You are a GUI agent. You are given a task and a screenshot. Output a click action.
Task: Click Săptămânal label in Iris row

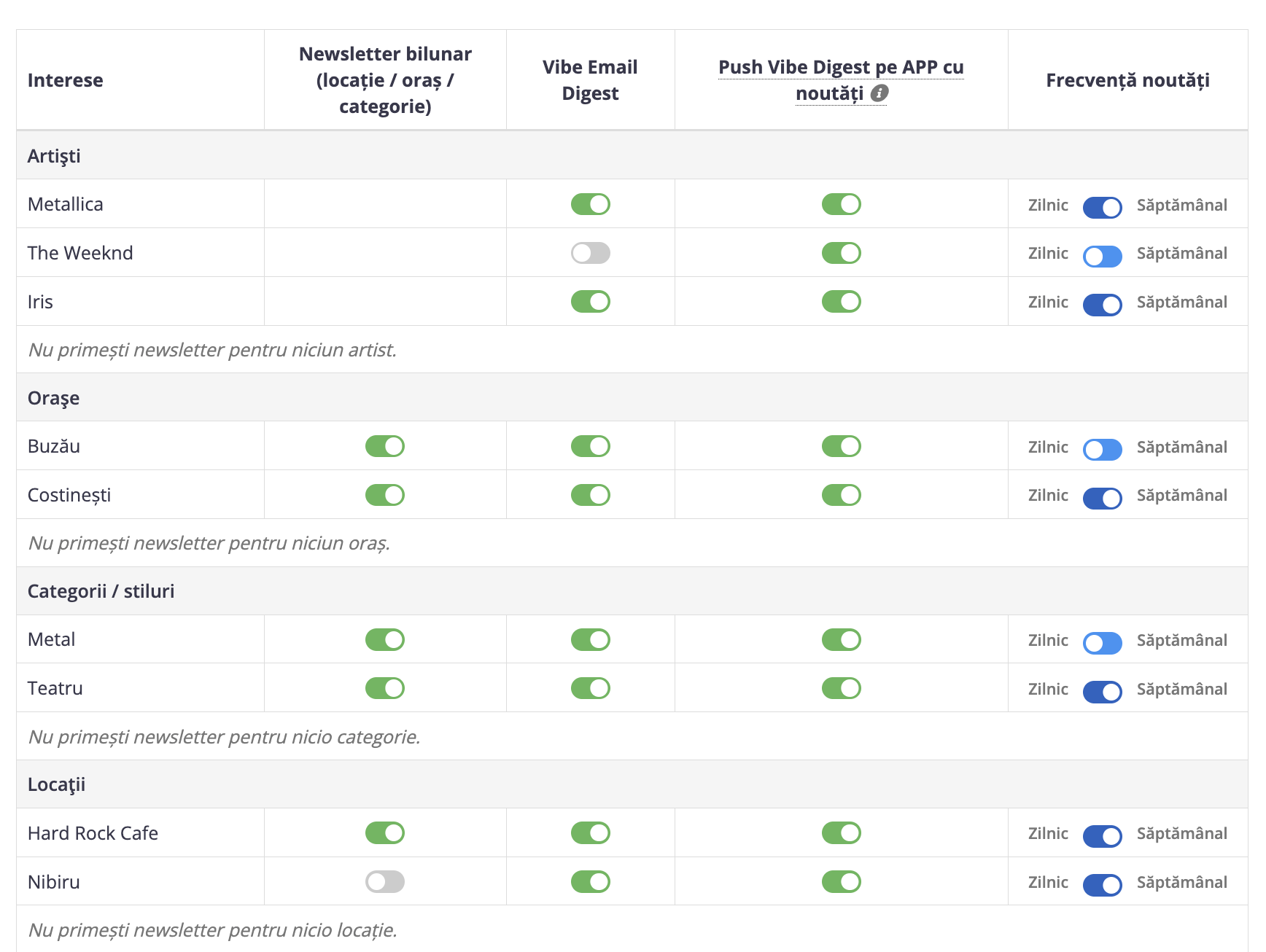(1181, 302)
